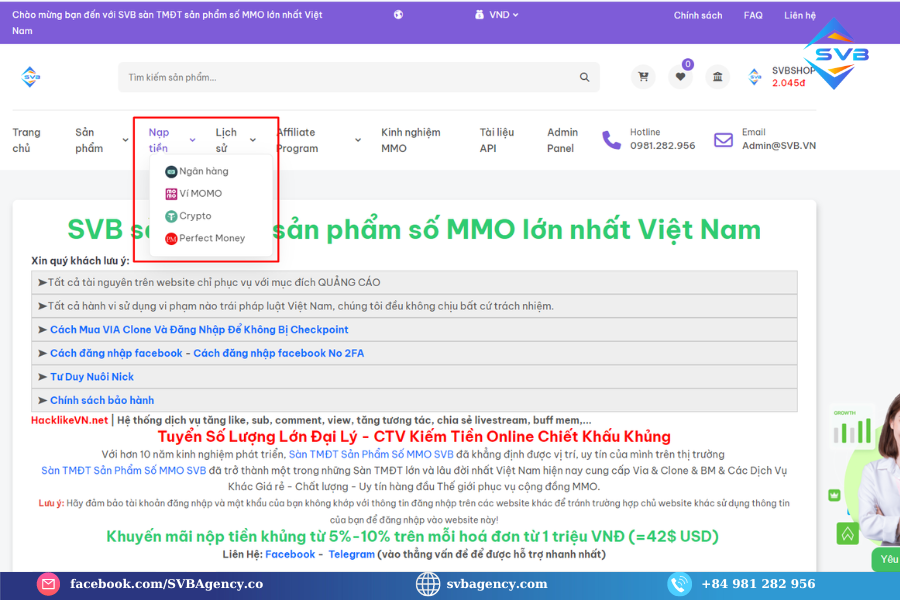Open the heart wishlist icon

point(680,76)
